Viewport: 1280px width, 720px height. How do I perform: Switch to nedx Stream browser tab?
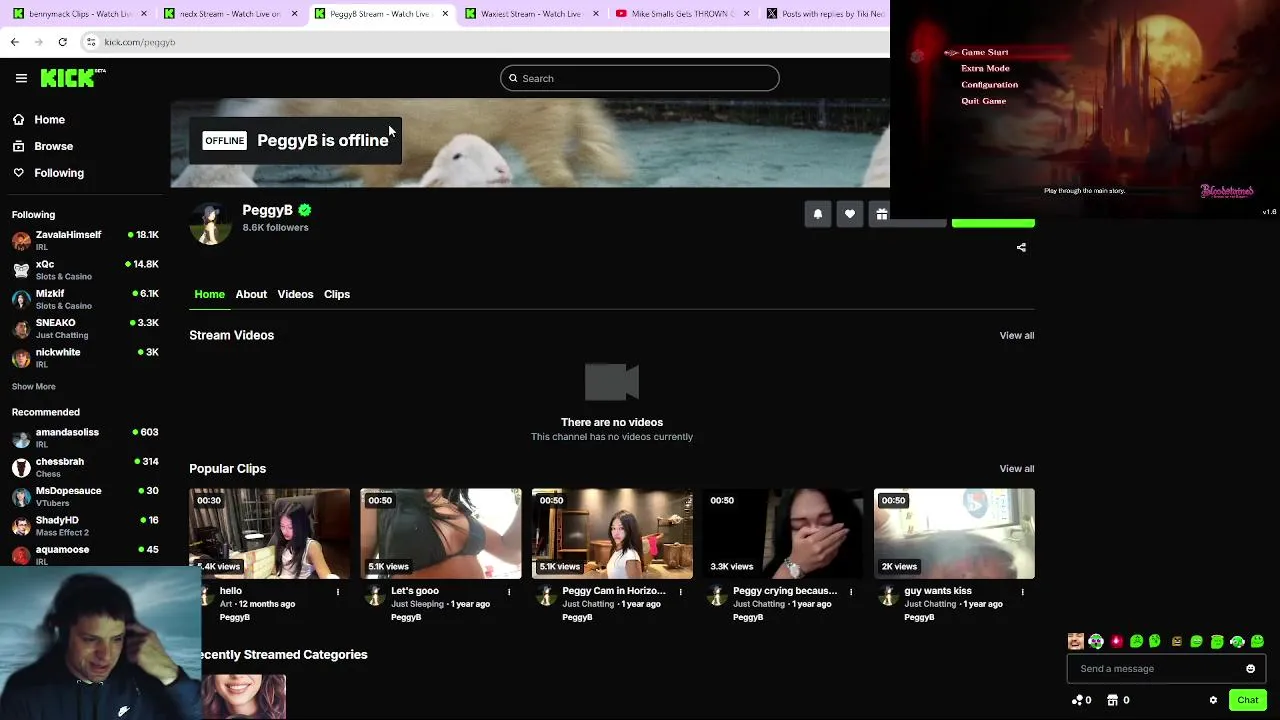point(231,14)
